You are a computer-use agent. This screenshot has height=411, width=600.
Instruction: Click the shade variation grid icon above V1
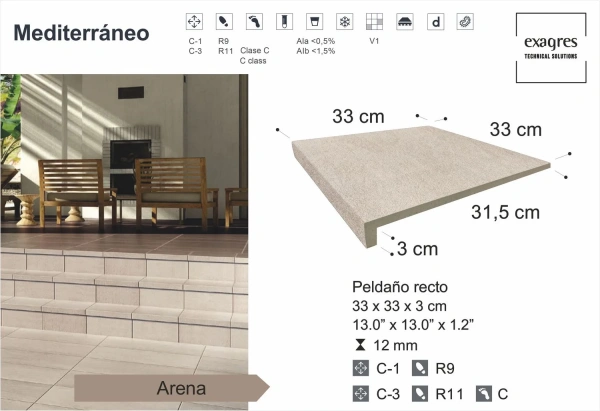(374, 21)
